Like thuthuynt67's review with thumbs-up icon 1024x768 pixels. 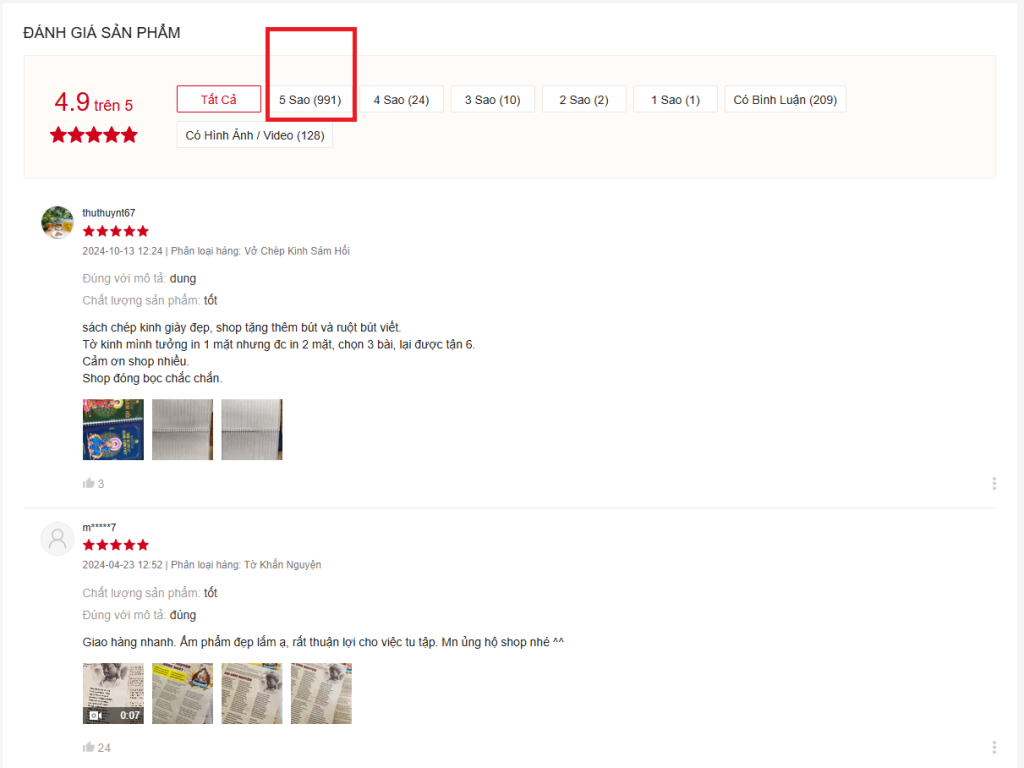coord(89,483)
